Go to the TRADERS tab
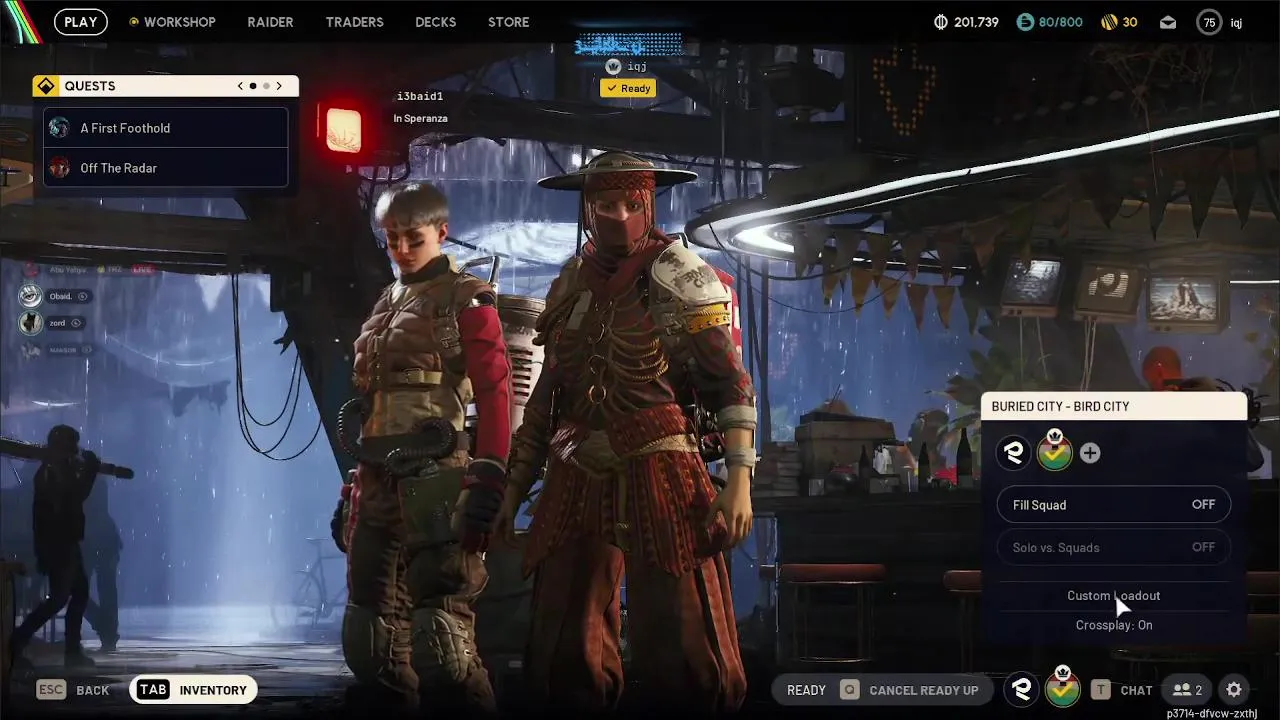1280x720 pixels. pos(355,22)
